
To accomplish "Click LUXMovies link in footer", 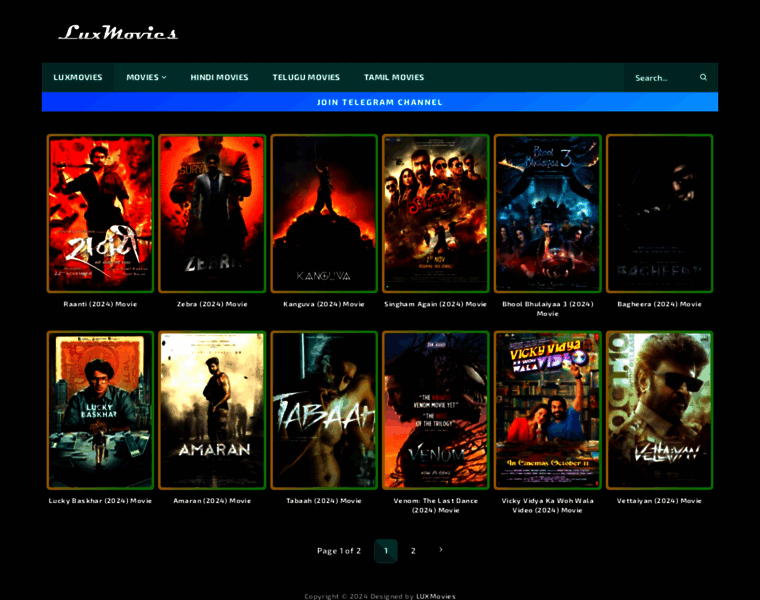I will coord(436,596).
